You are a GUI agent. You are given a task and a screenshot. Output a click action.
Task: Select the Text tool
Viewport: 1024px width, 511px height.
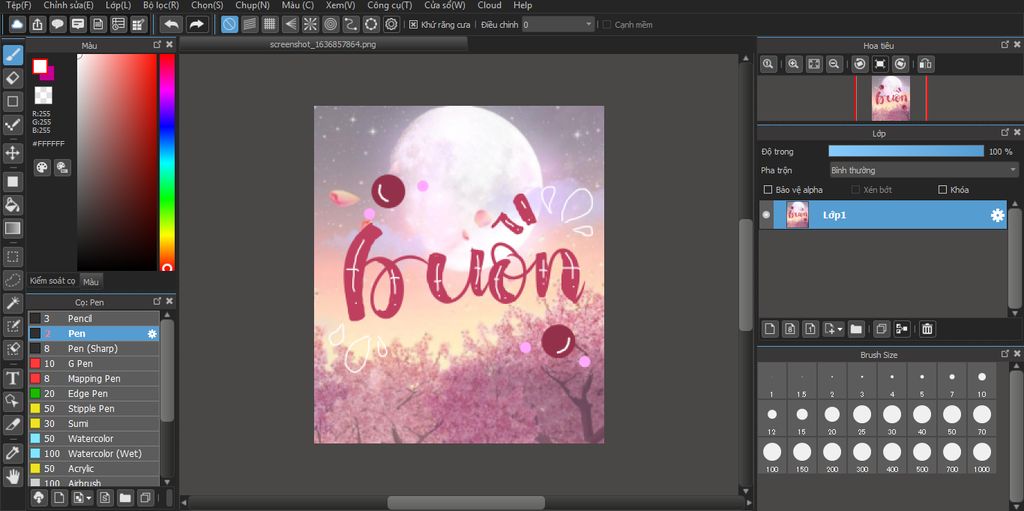coord(12,378)
